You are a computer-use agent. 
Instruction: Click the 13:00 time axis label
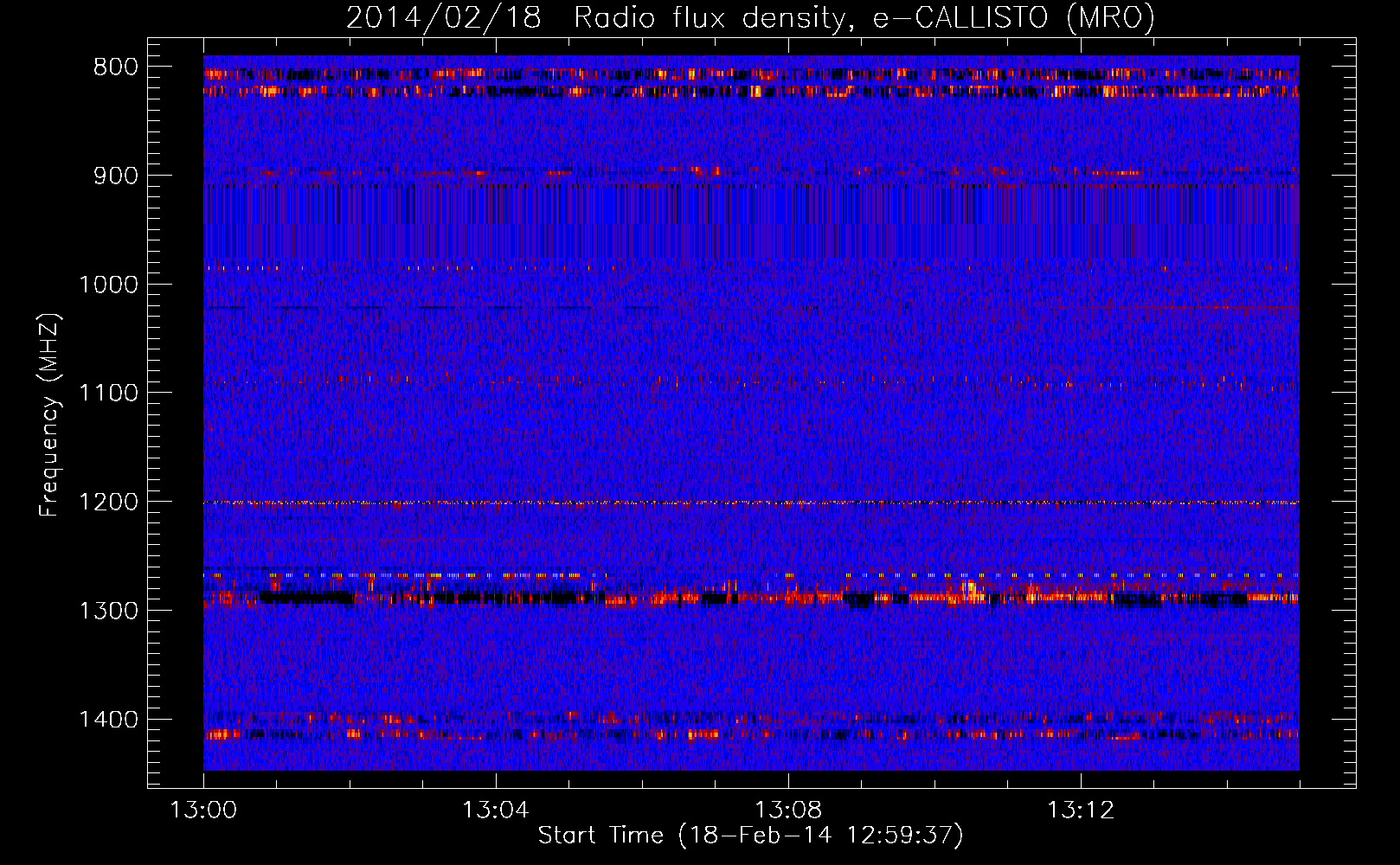[203, 811]
